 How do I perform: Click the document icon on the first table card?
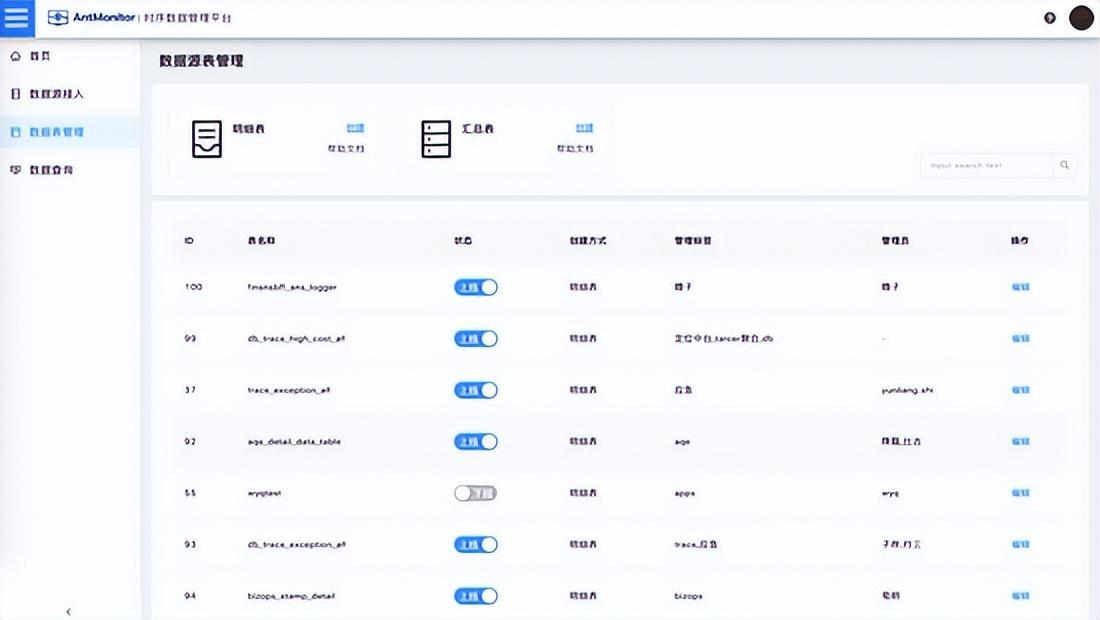point(207,139)
